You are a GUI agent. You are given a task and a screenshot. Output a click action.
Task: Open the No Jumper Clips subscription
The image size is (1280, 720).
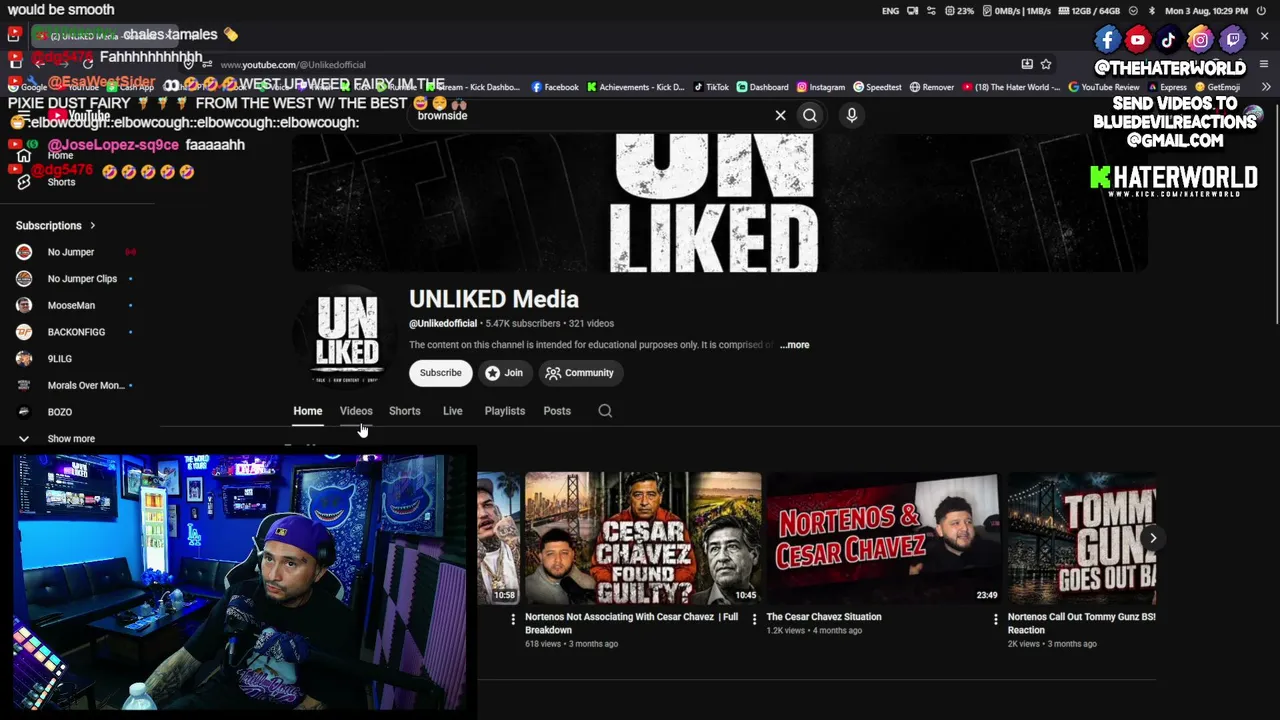pyautogui.click(x=82, y=279)
